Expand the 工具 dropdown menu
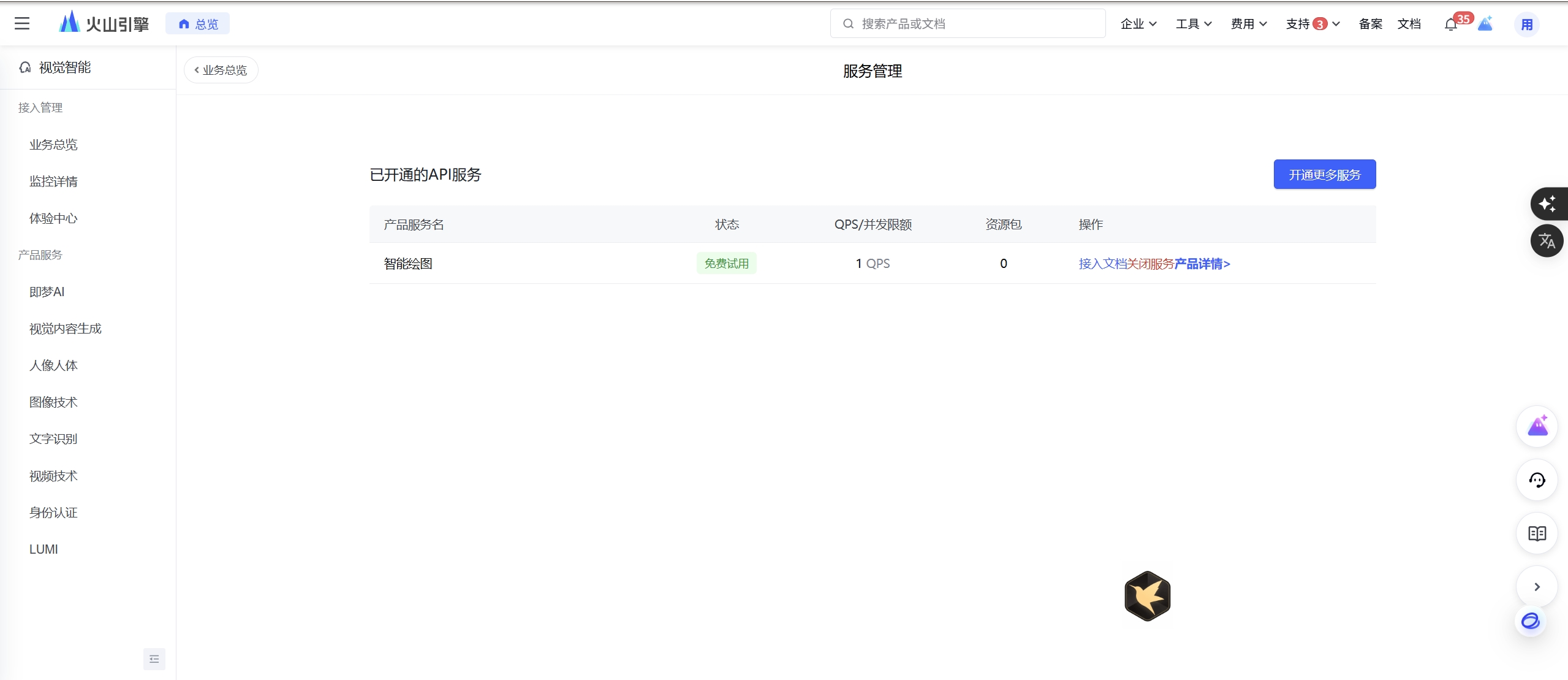 [x=1193, y=24]
